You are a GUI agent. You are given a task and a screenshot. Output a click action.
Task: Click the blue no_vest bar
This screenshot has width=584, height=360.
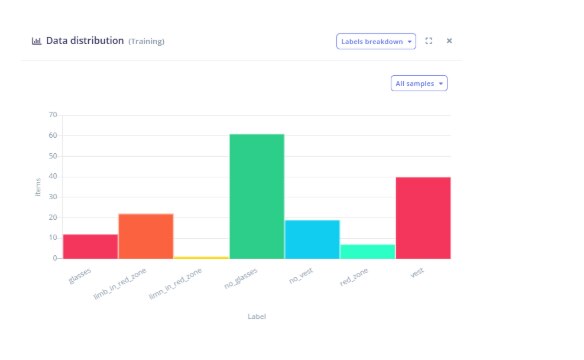click(x=312, y=239)
